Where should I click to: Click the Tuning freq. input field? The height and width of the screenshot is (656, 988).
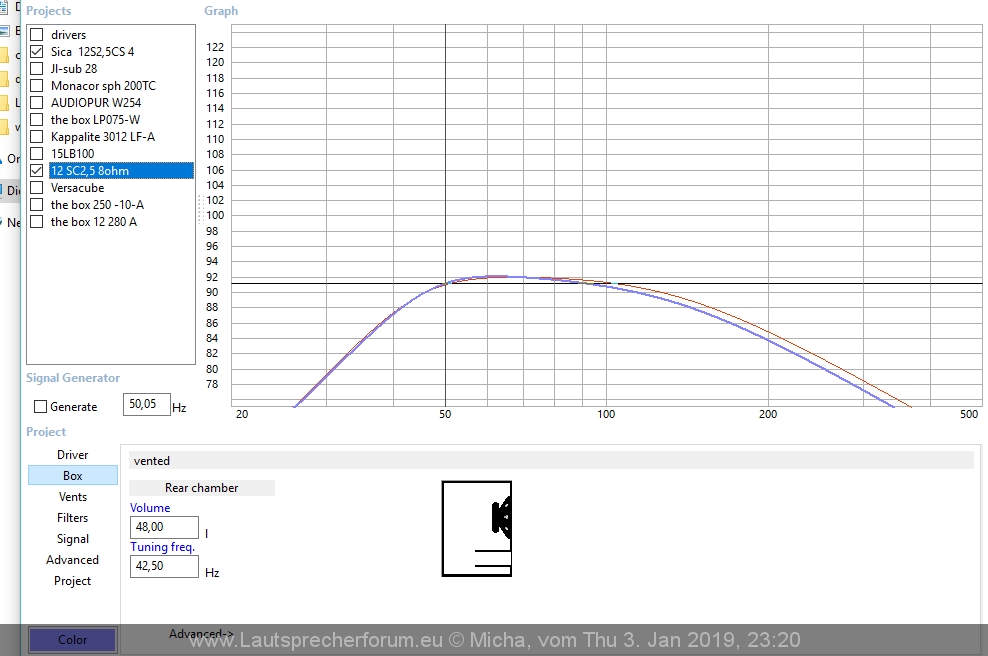164,566
